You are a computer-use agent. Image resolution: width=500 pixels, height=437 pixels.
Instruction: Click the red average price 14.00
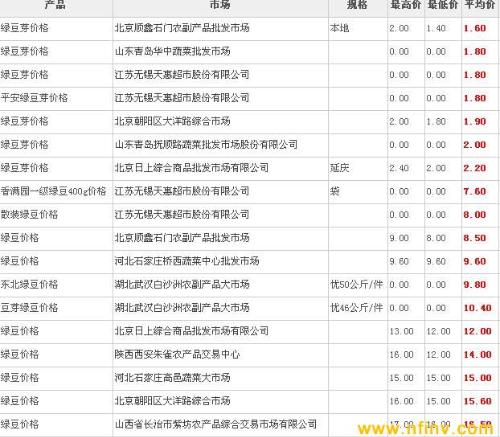(x=477, y=355)
